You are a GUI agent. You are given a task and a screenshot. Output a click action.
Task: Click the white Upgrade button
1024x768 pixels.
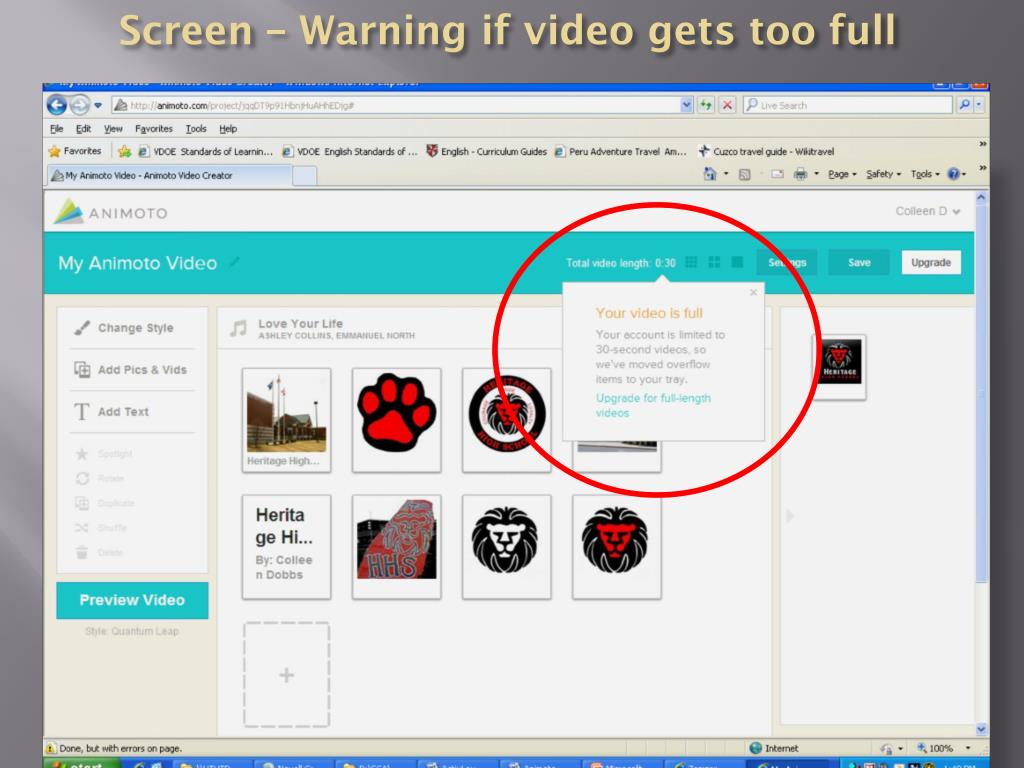(931, 263)
